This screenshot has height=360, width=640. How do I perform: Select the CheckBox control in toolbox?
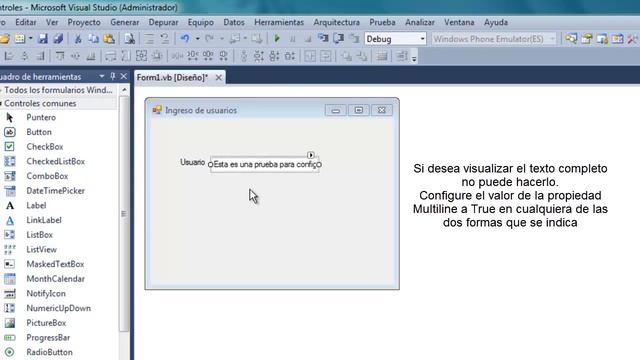point(44,147)
